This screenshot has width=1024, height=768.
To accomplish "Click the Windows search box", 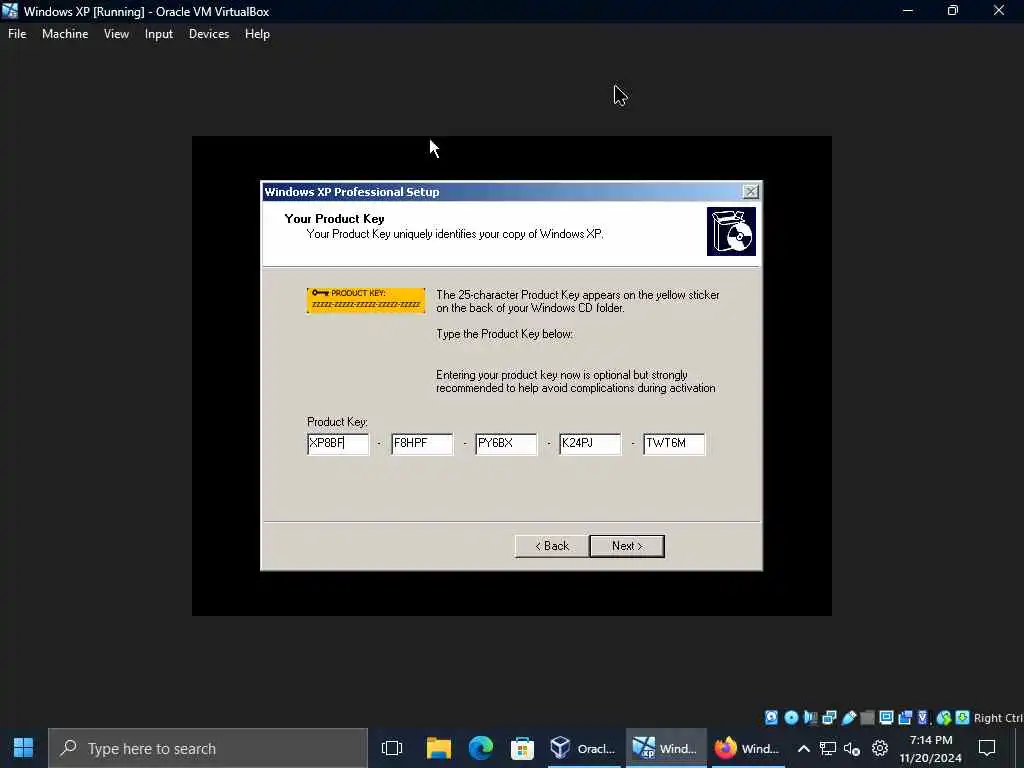I will click(x=208, y=748).
